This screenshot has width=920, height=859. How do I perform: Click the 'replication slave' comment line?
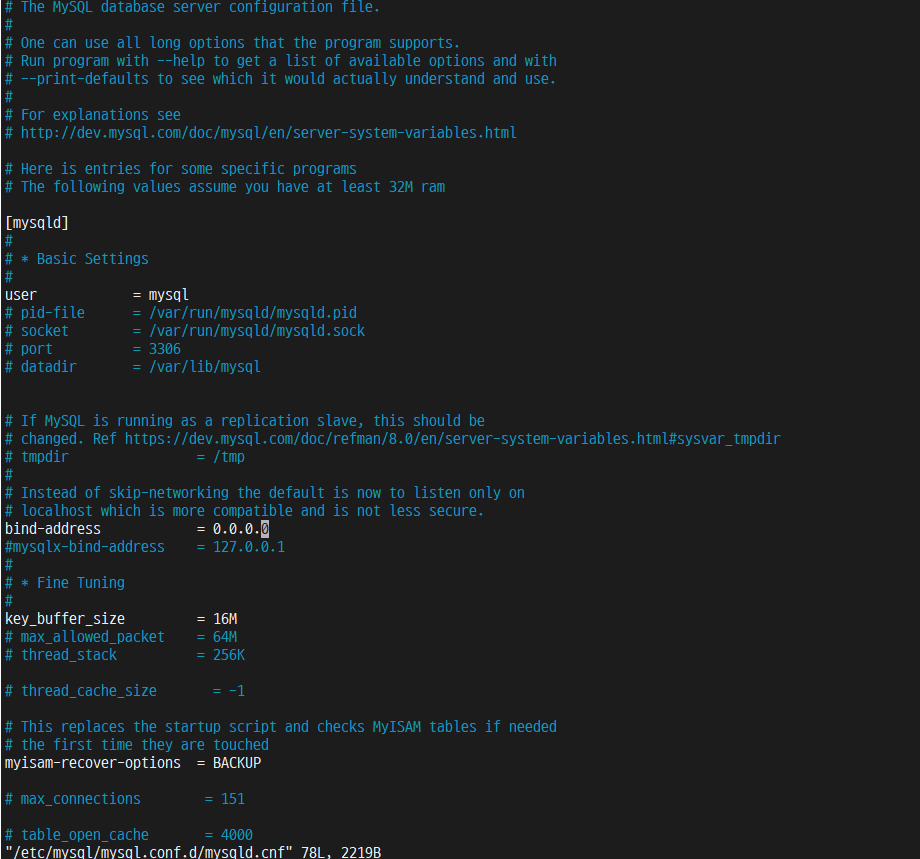(x=245, y=421)
